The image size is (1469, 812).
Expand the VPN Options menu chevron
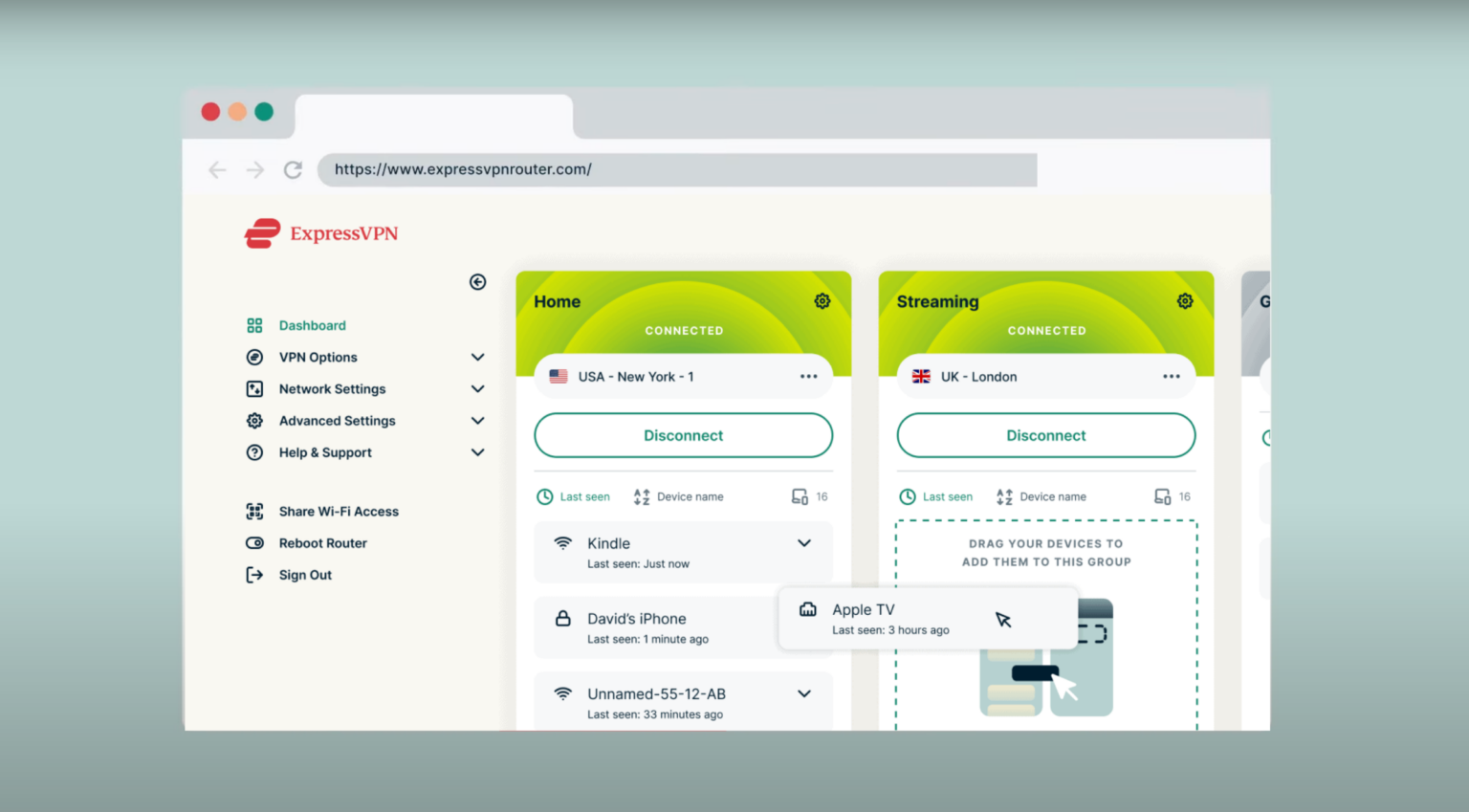click(x=477, y=358)
